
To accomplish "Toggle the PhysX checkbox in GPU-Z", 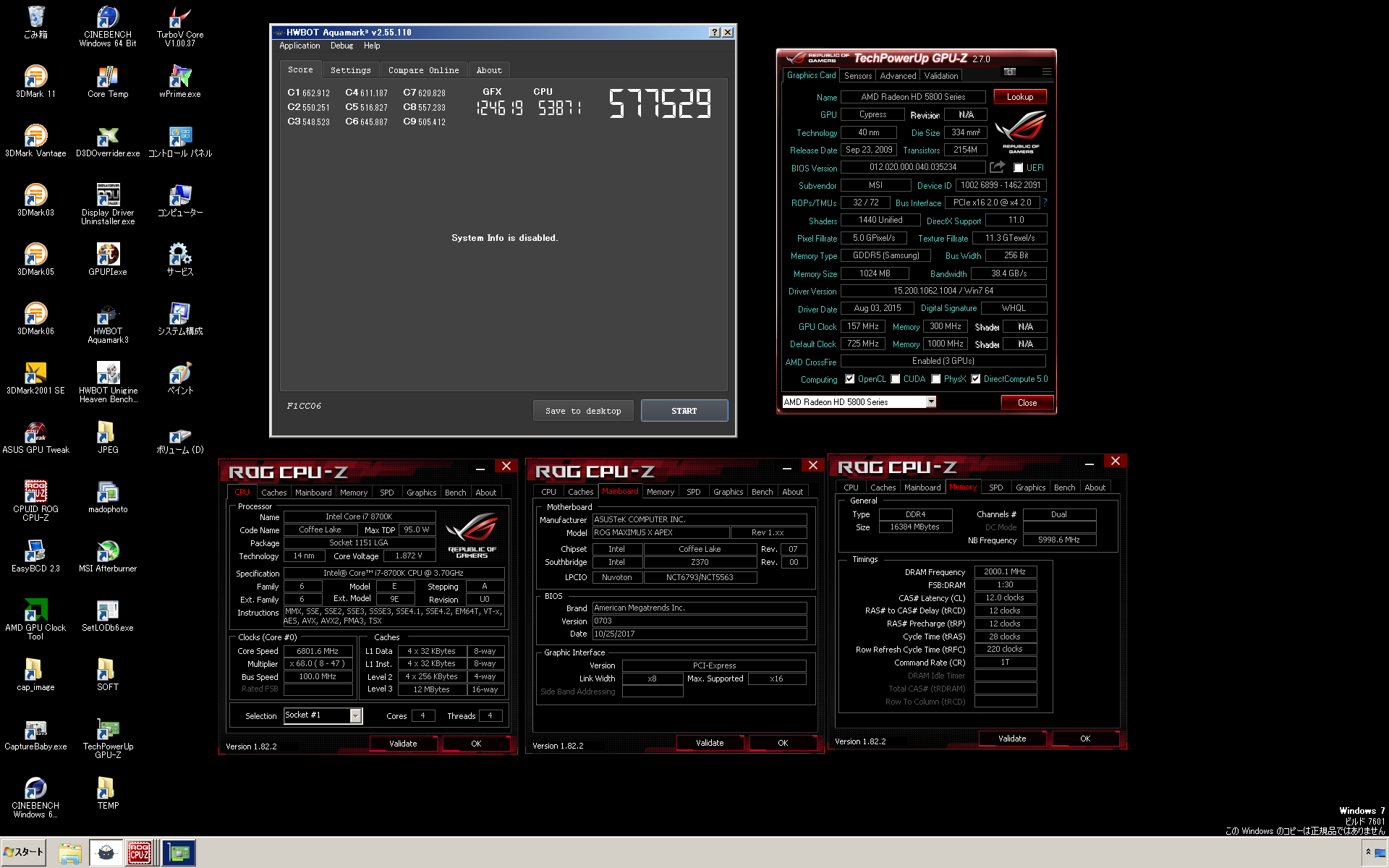I will tap(936, 379).
